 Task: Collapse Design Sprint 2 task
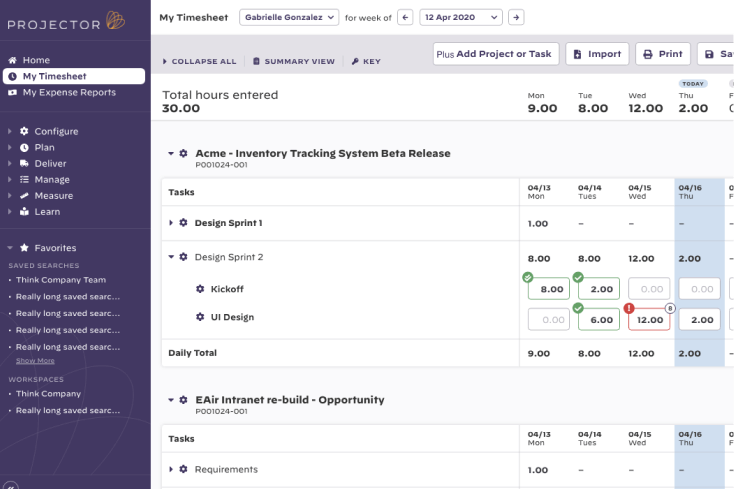171,257
